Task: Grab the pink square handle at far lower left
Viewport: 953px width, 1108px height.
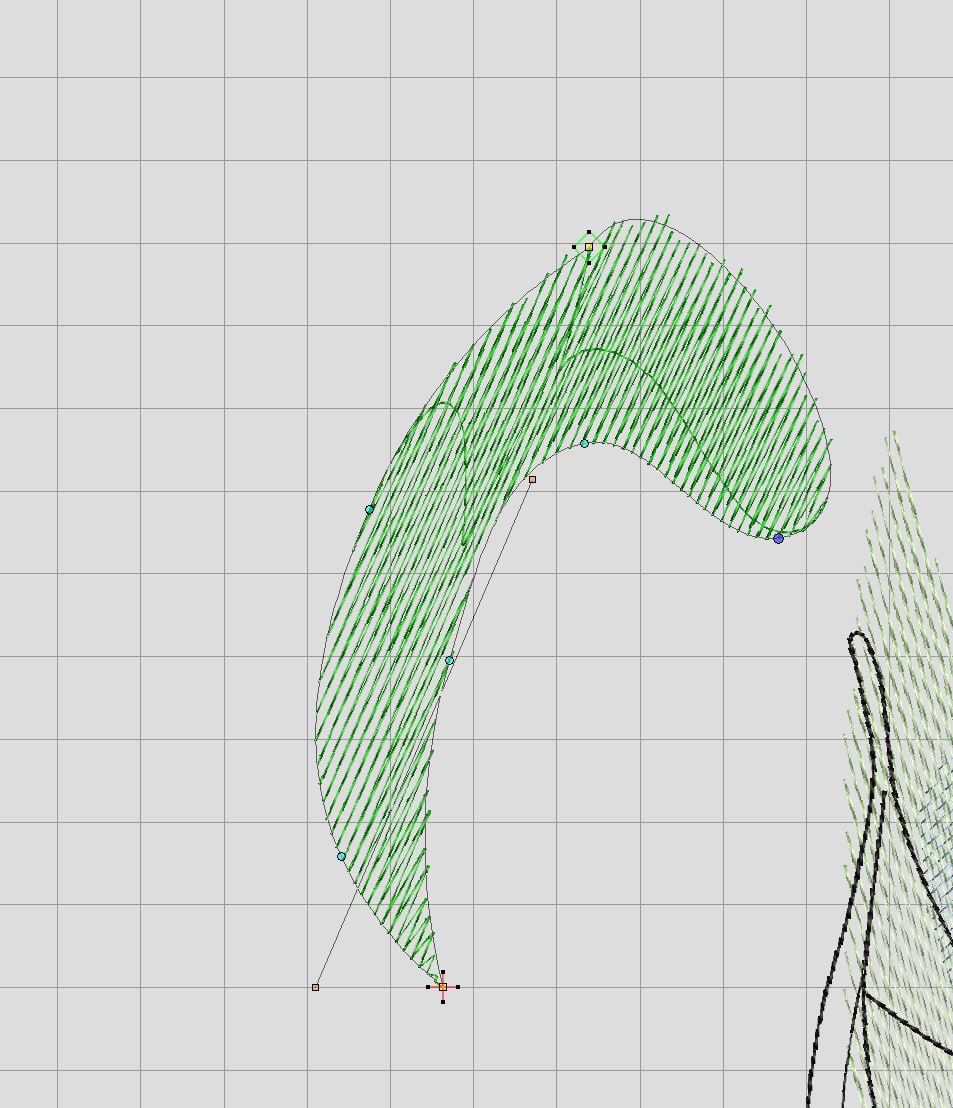Action: point(315,987)
